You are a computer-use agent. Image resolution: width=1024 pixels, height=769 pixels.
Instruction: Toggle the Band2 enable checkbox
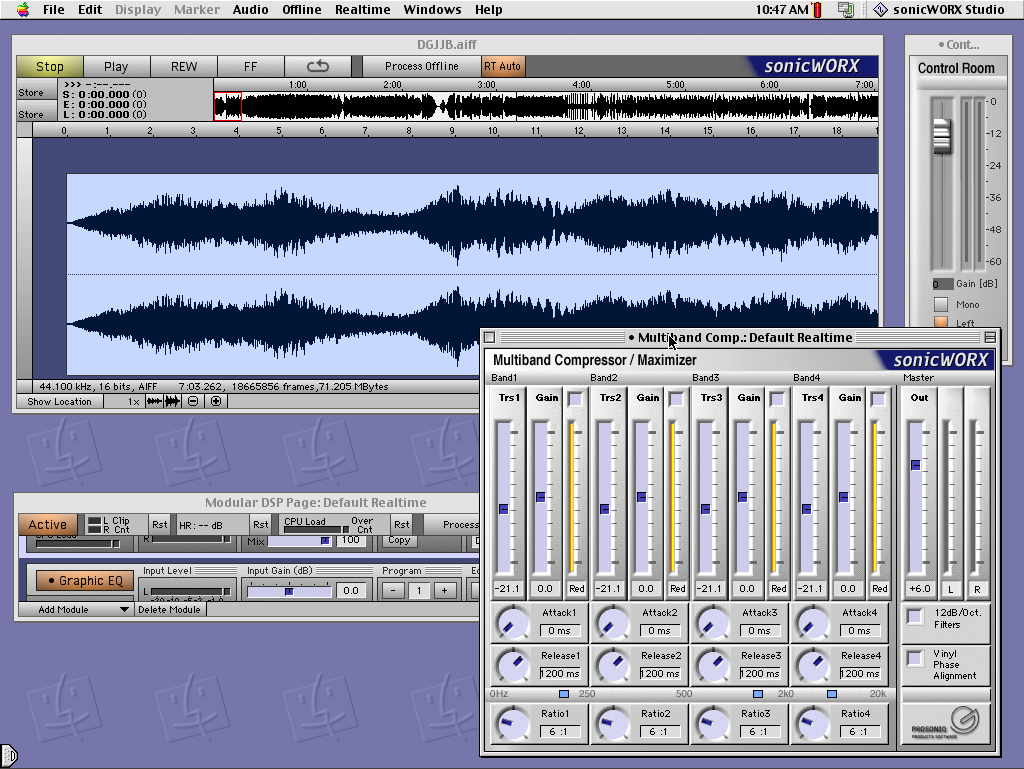pyautogui.click(x=676, y=398)
